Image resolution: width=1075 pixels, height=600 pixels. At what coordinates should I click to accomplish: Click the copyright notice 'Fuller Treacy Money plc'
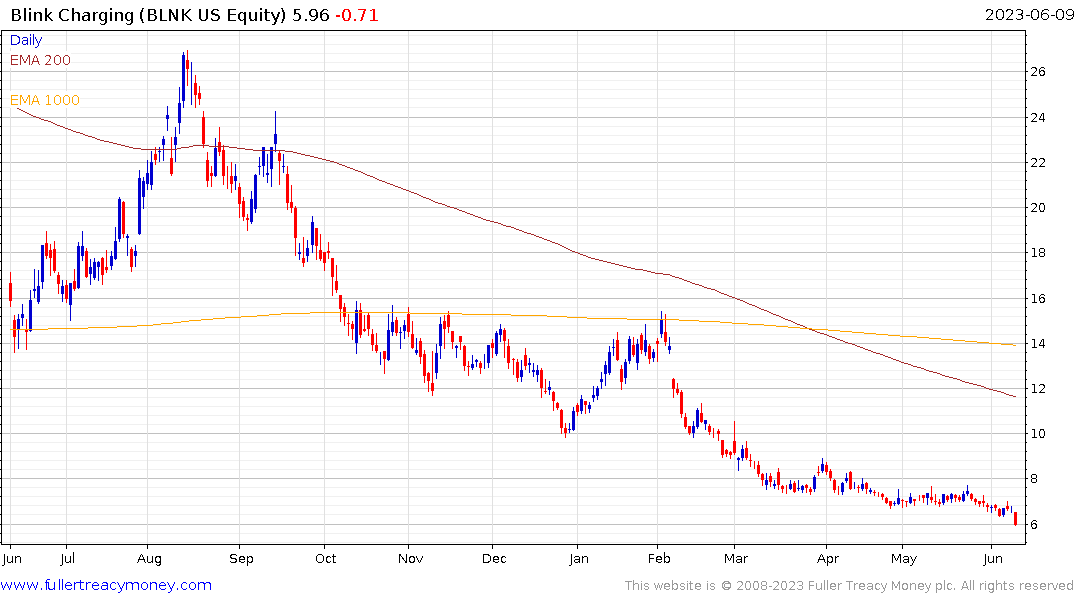(882, 586)
